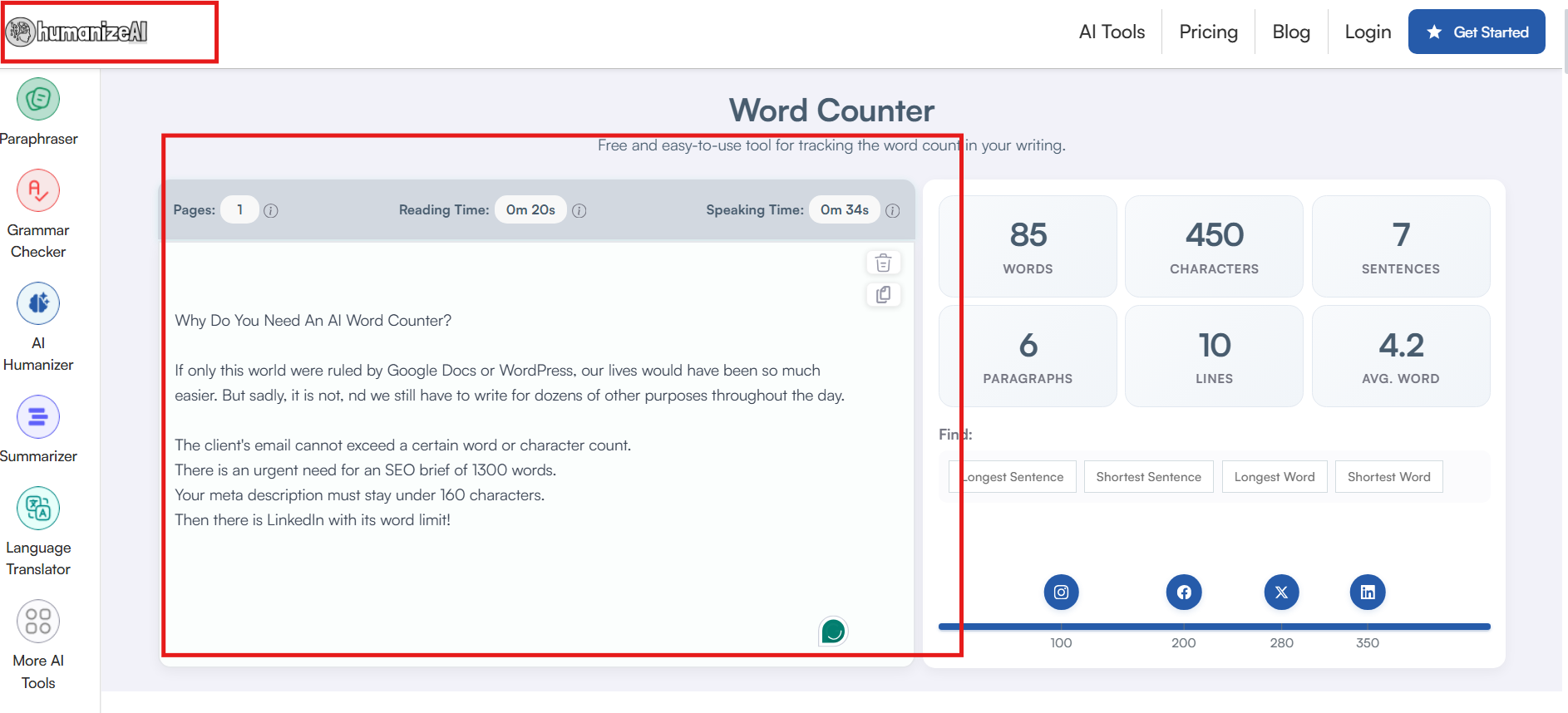
Task: Click the blue word-limit progress bar
Action: 1214,627
